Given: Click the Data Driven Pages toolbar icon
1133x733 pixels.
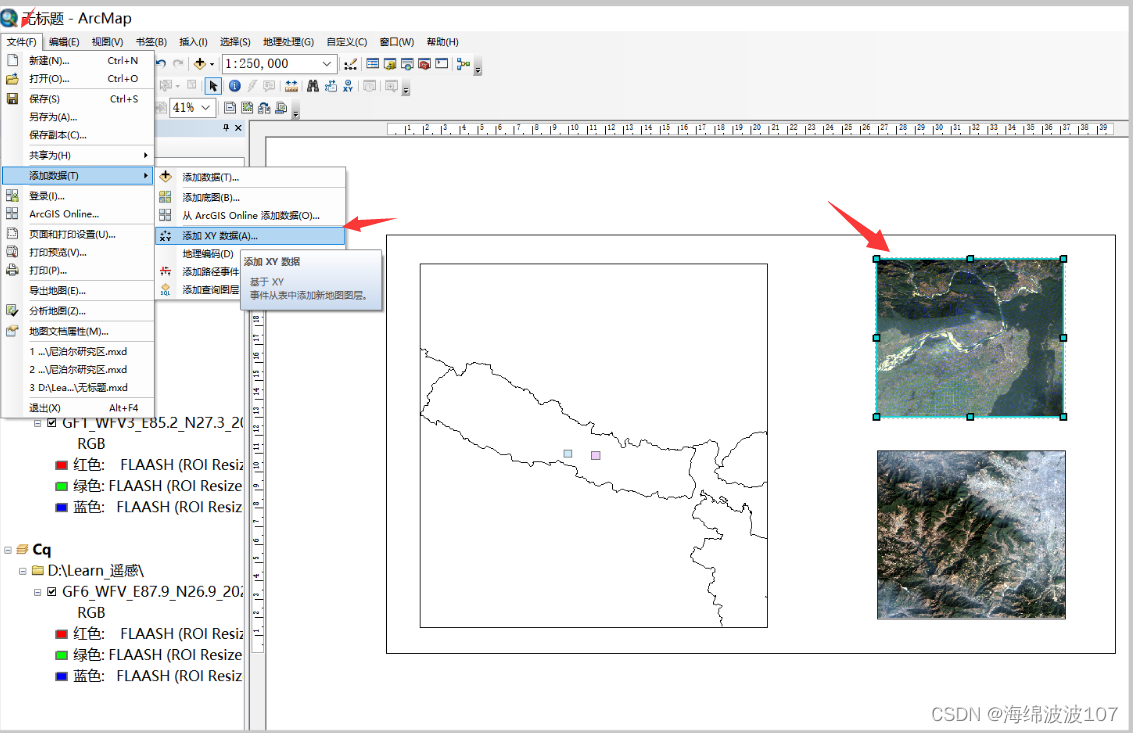Looking at the screenshot, I should pyautogui.click(x=281, y=108).
